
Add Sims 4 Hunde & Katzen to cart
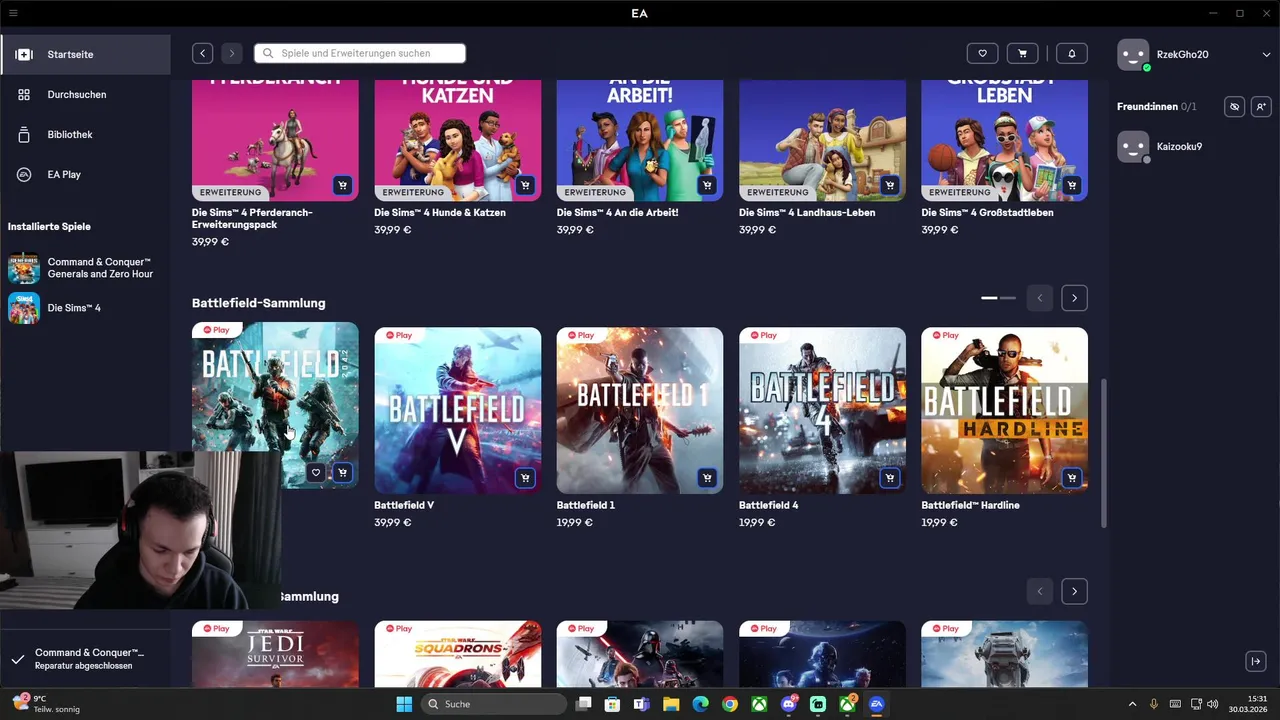pyautogui.click(x=525, y=186)
